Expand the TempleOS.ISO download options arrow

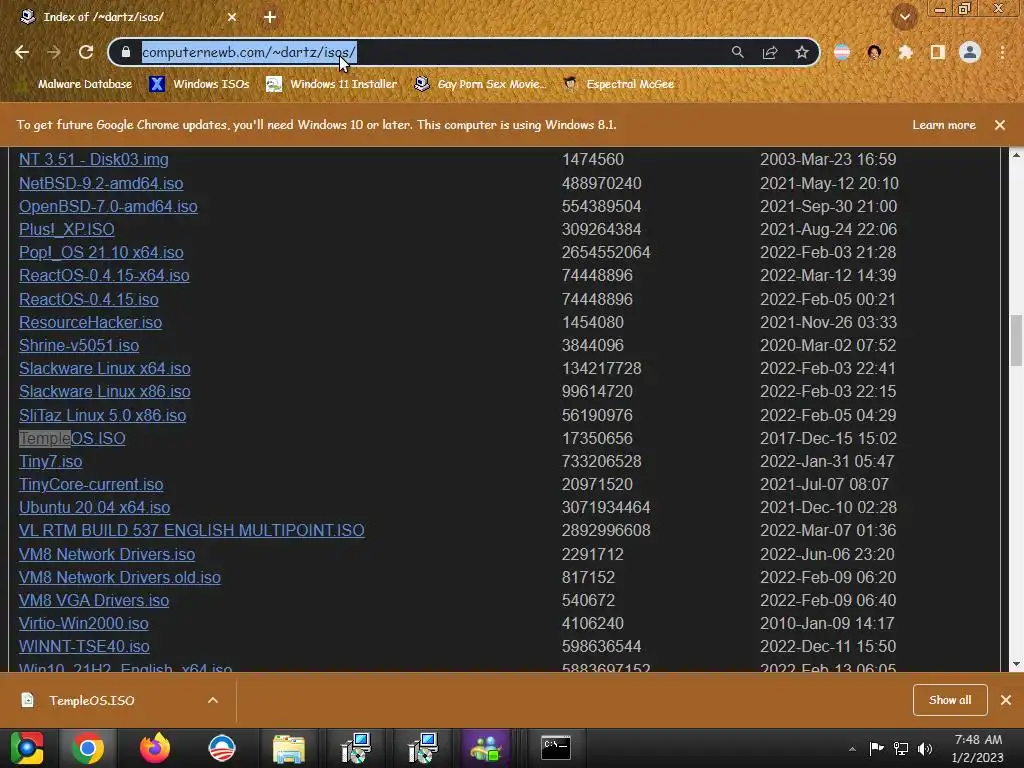point(213,700)
